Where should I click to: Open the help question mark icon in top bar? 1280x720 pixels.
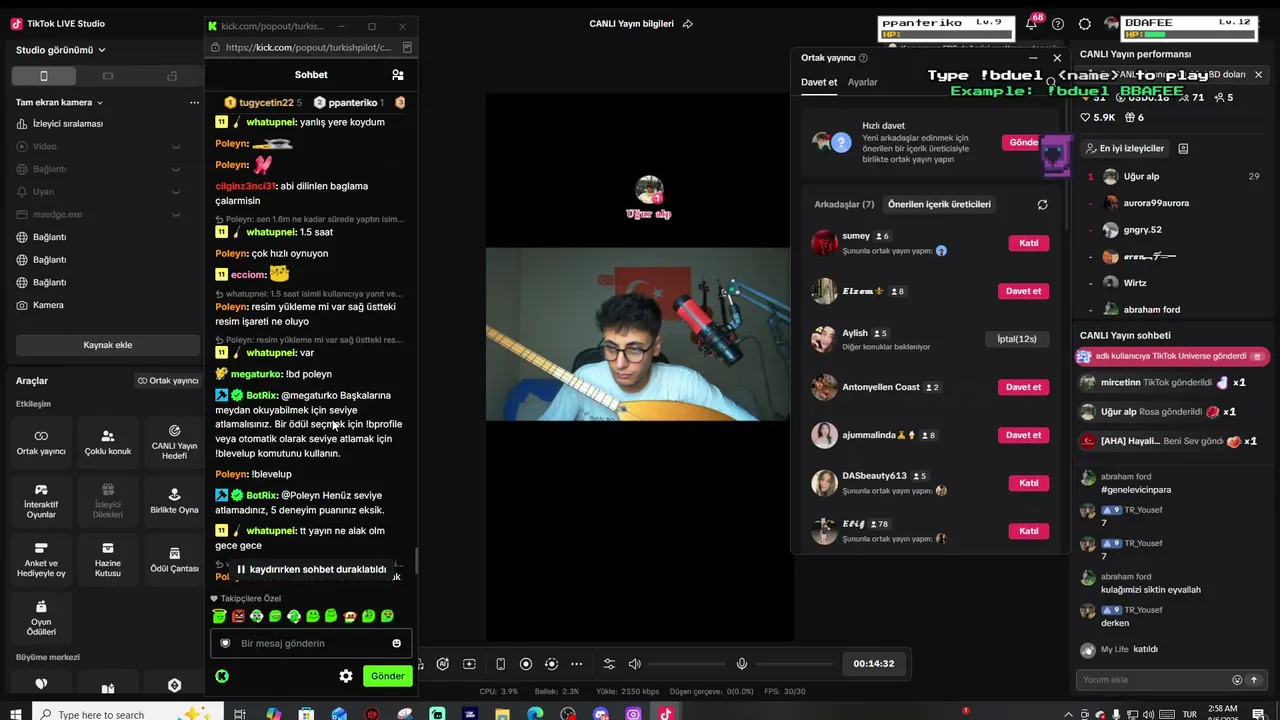[1058, 24]
